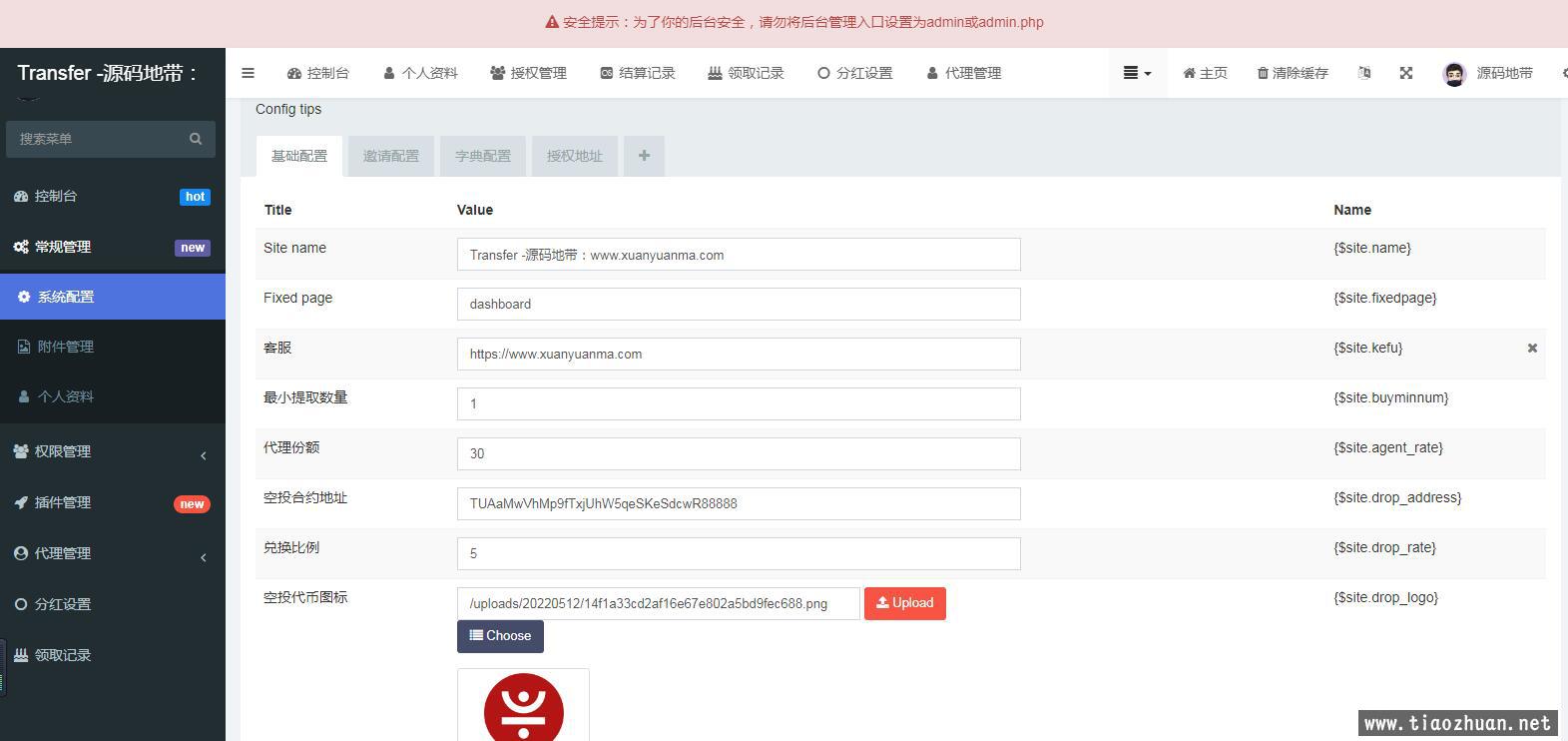Click the Choose button for token logo
The height and width of the screenshot is (741, 1568).
coord(500,636)
